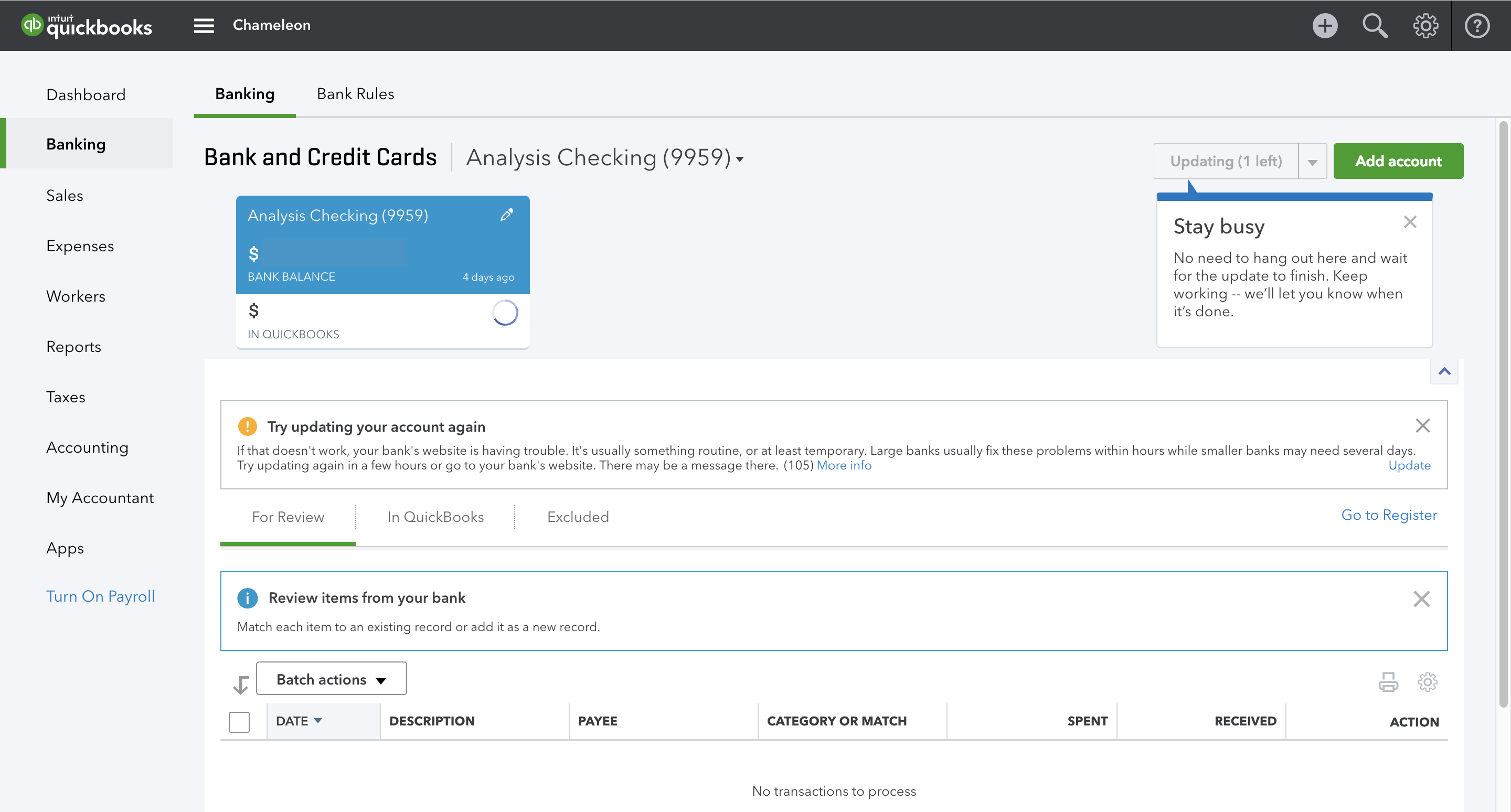The image size is (1511, 812).
Task: Switch to the Bank Rules tab
Action: [x=355, y=94]
